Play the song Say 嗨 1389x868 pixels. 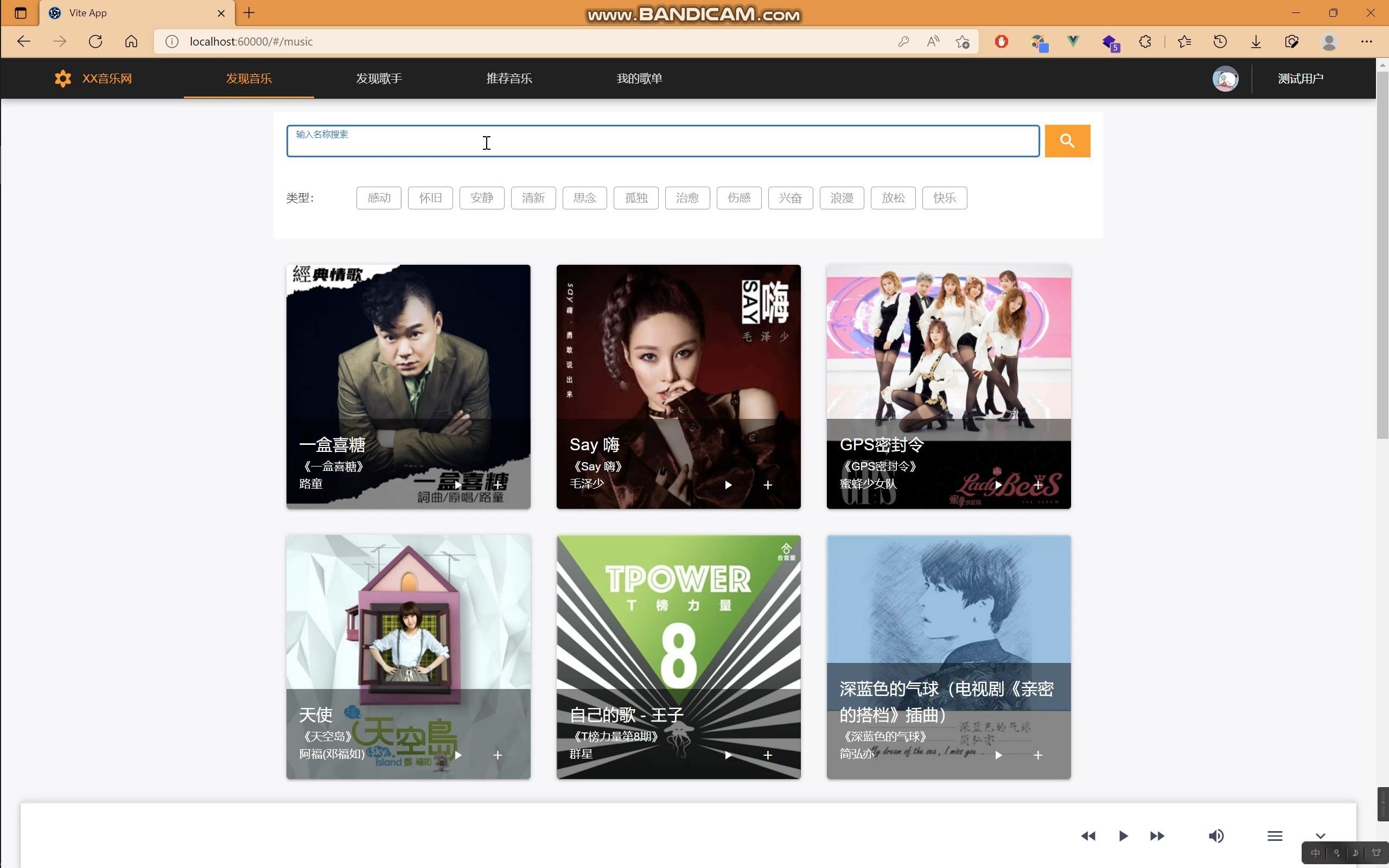click(728, 485)
